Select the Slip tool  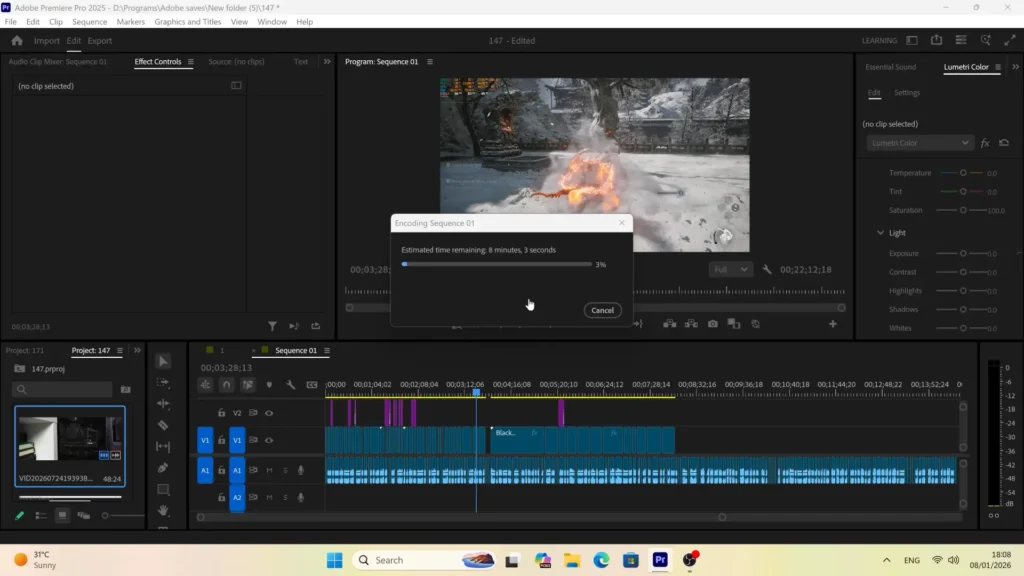163,447
